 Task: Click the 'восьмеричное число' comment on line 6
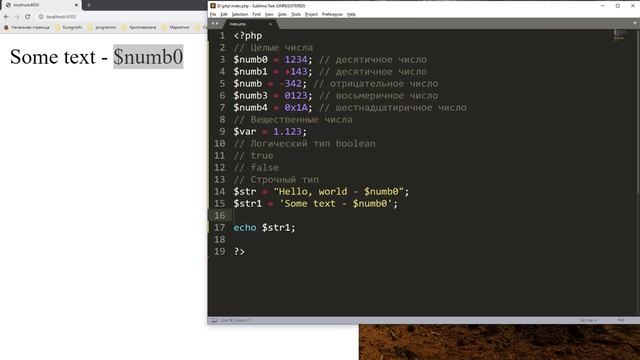pos(379,96)
